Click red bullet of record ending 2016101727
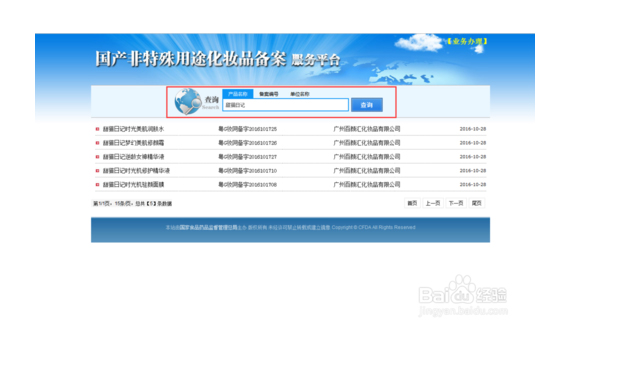This screenshot has height=380, width=624. [97, 157]
